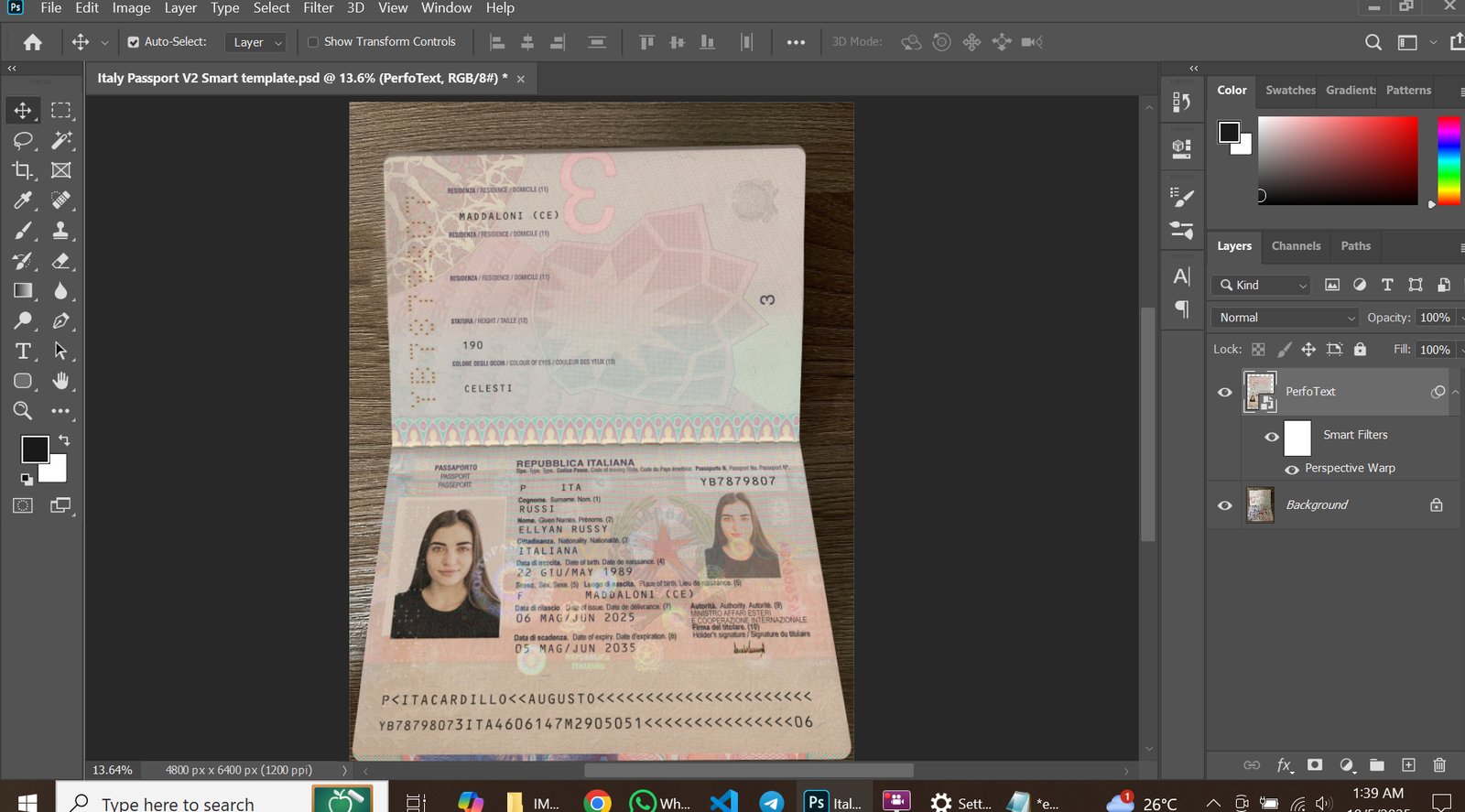Pick the Eyedropper tool
Image resolution: width=1465 pixels, height=812 pixels.
23,200
